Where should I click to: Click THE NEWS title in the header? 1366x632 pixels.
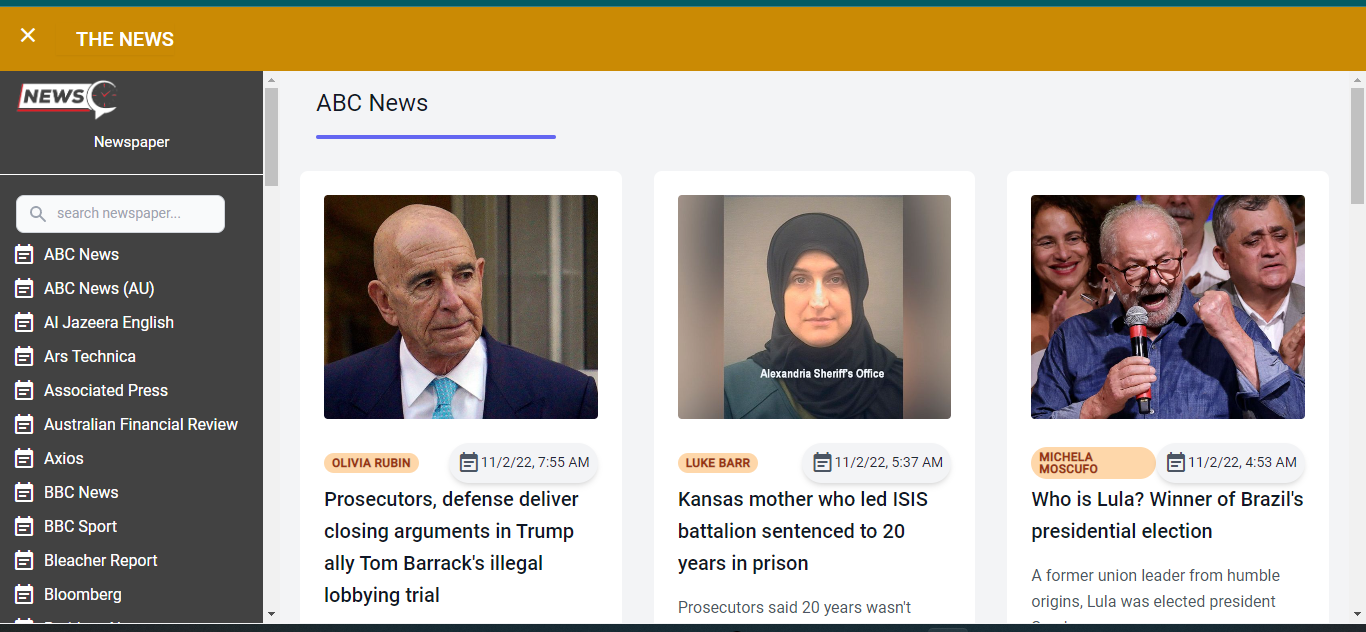click(125, 39)
